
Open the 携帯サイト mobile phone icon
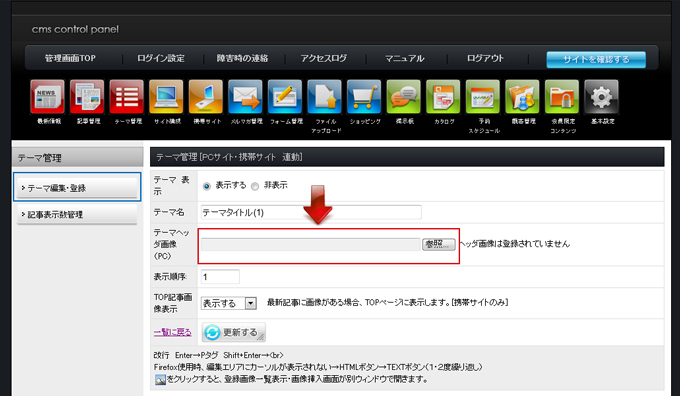(206, 96)
